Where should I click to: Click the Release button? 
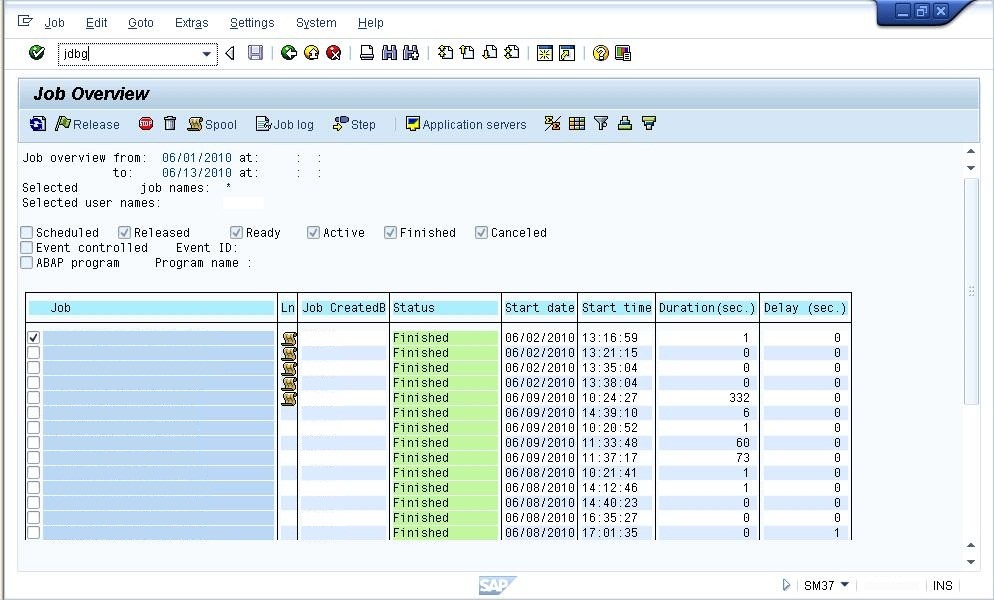pyautogui.click(x=87, y=124)
